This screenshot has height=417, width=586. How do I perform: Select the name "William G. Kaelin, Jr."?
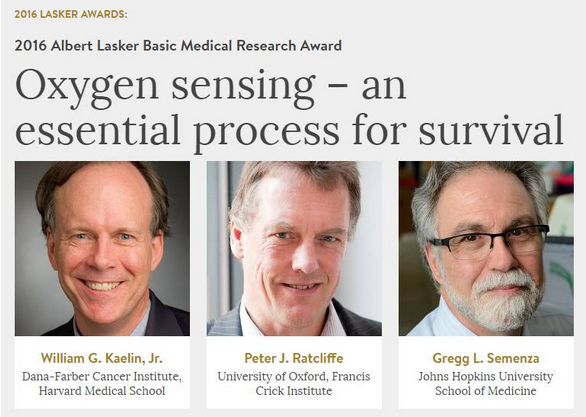pyautogui.click(x=102, y=359)
